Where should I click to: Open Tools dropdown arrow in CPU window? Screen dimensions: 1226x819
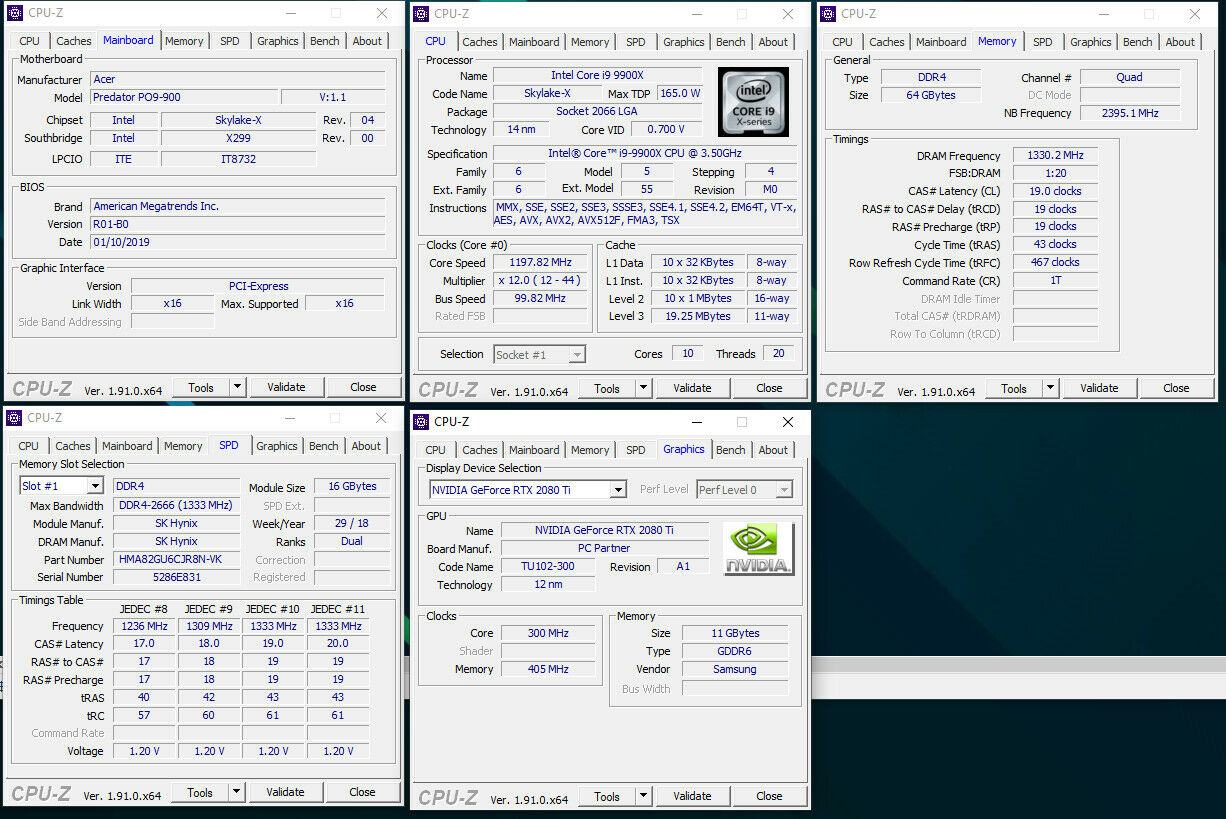coord(643,388)
